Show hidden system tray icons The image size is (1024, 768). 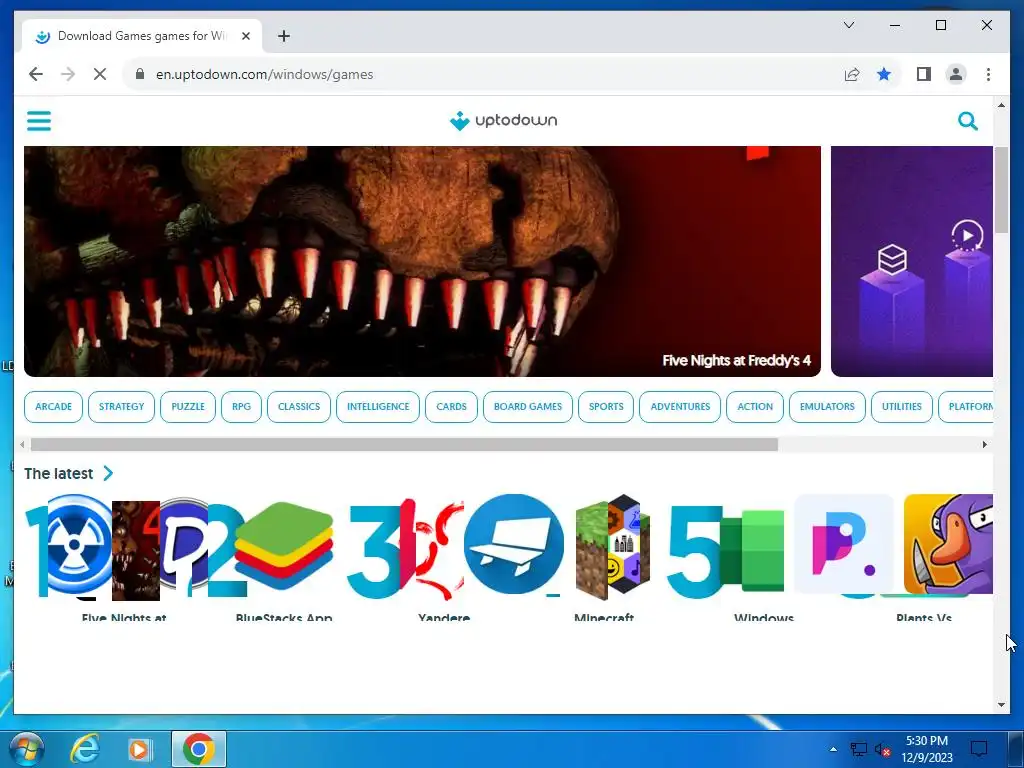(833, 749)
